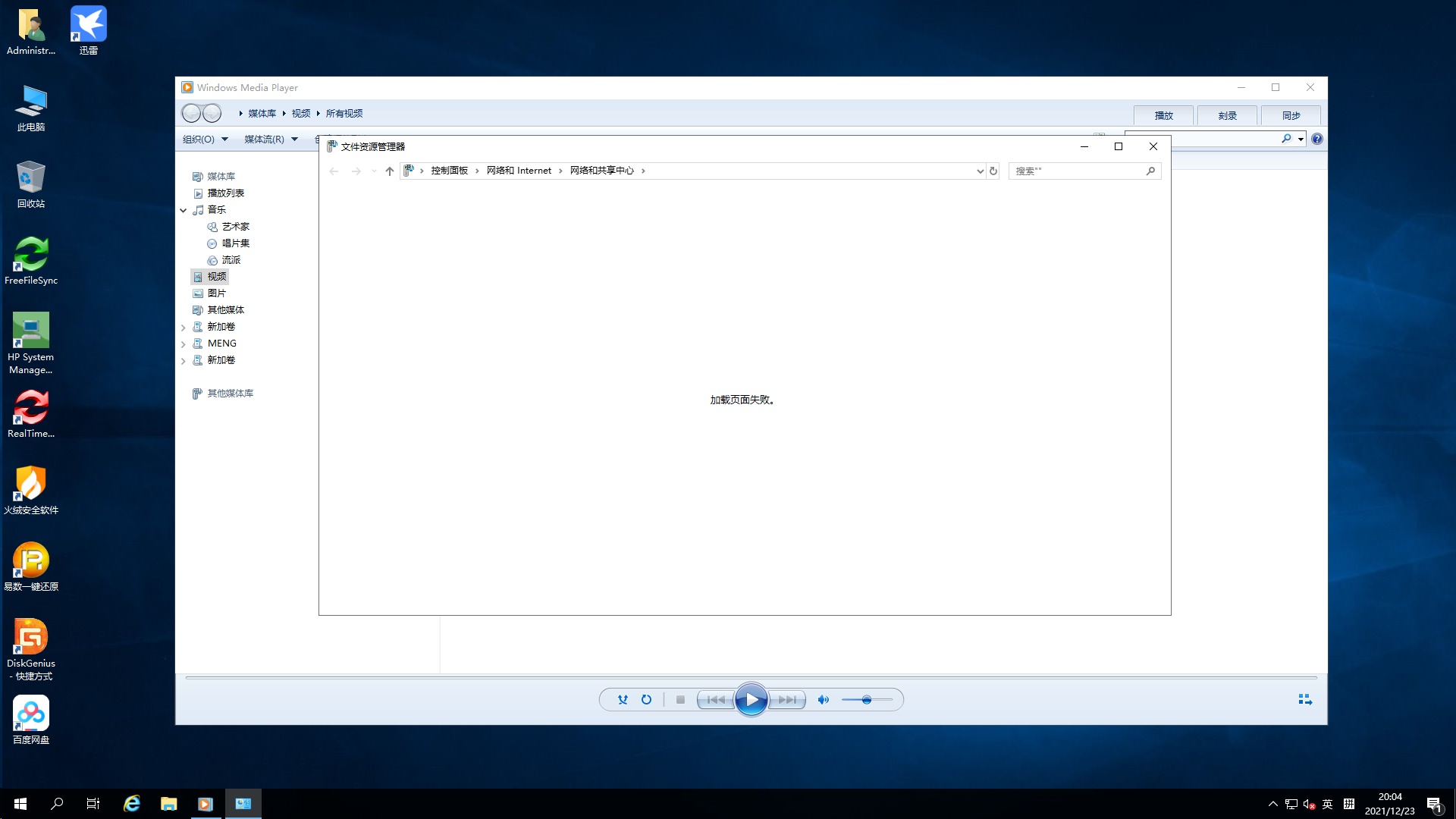Switch to the 刻录 tab

pos(1227,115)
